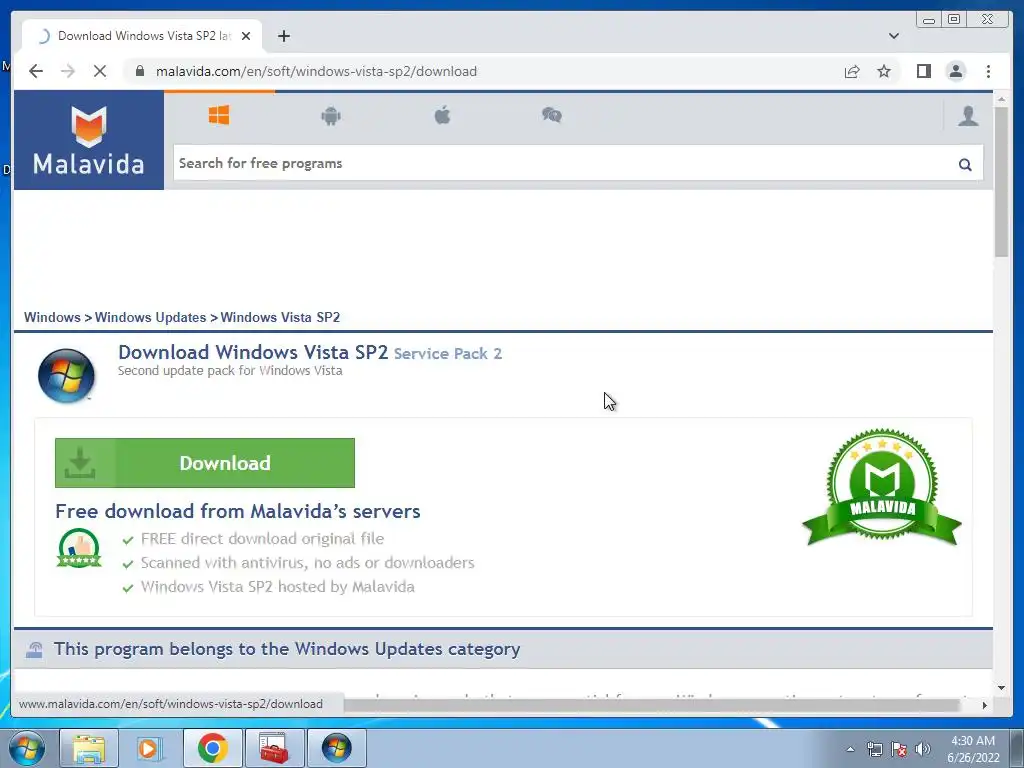This screenshot has height=768, width=1024.
Task: Select the Apple Mac platform icon
Action: coord(443,115)
